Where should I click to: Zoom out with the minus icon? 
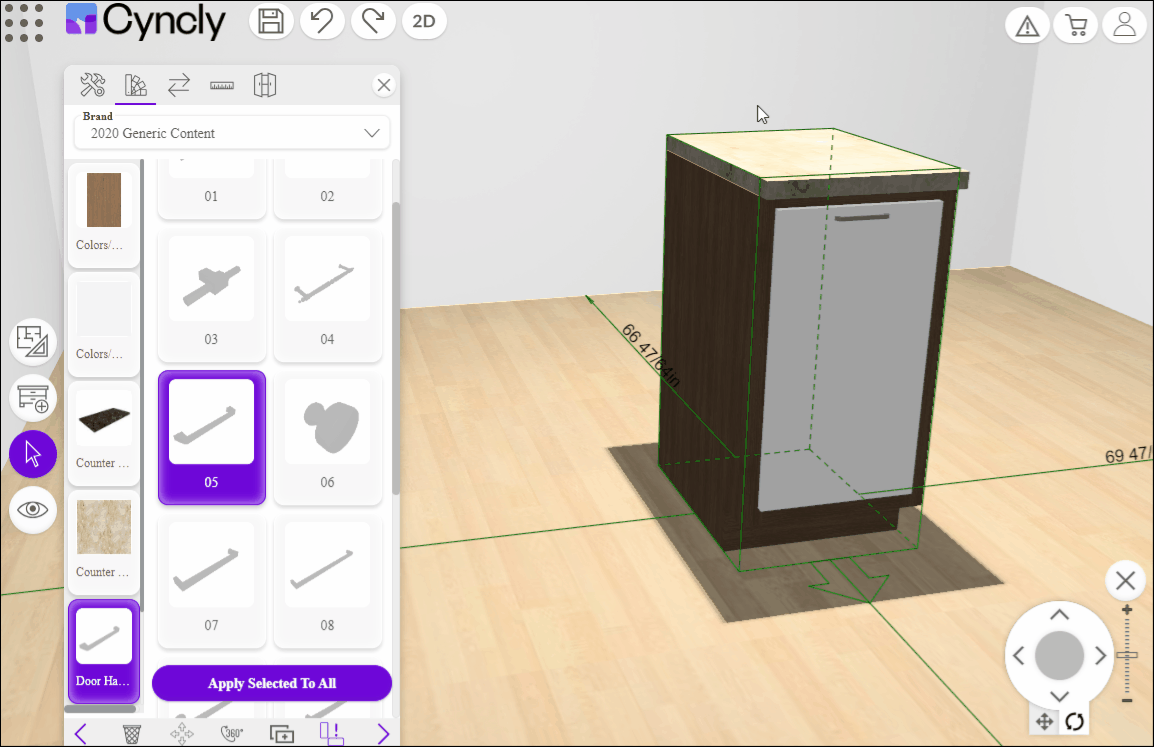point(1127,701)
